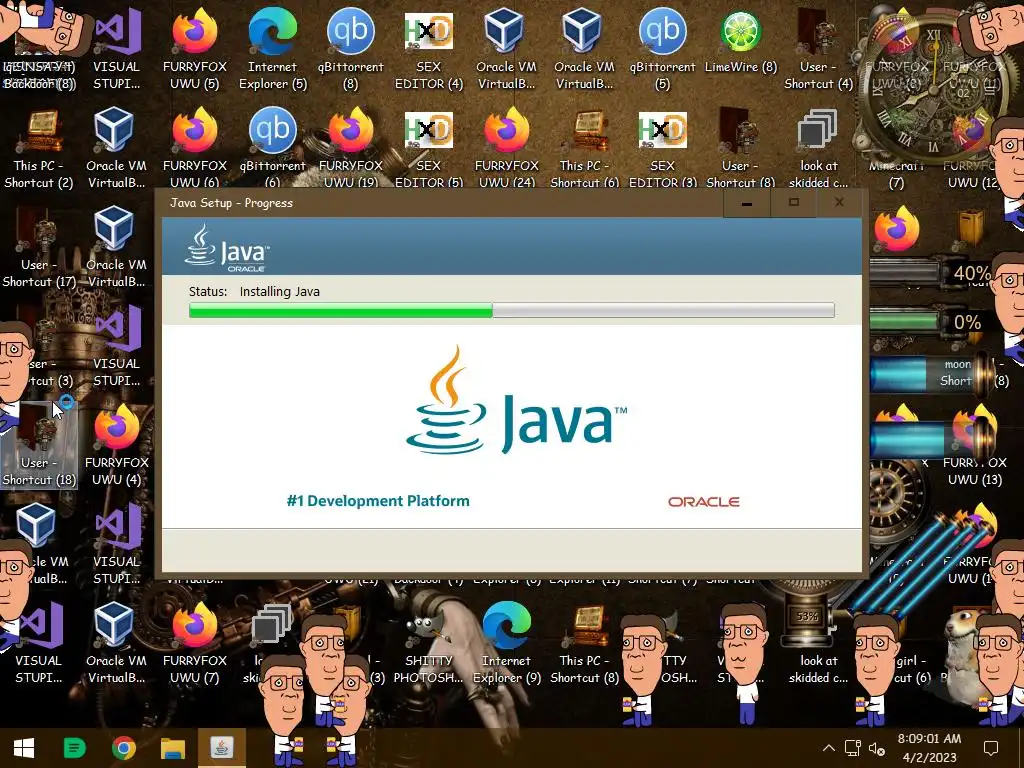Select This PC - Shortcut (8) icon

pos(584,643)
